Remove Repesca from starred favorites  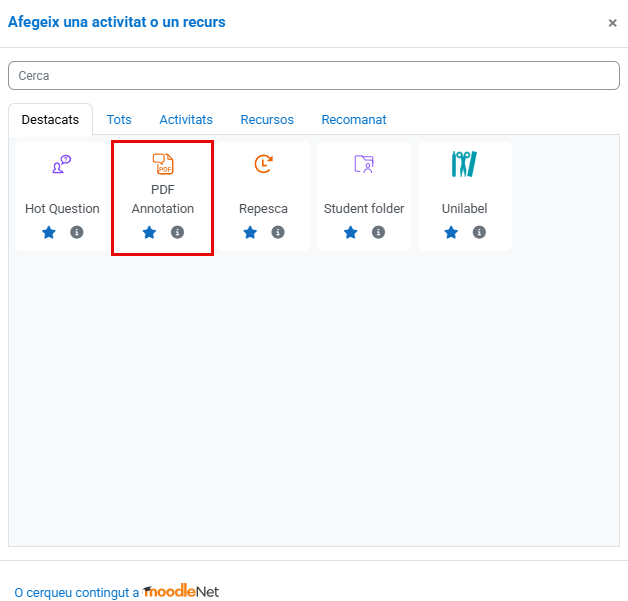(249, 232)
